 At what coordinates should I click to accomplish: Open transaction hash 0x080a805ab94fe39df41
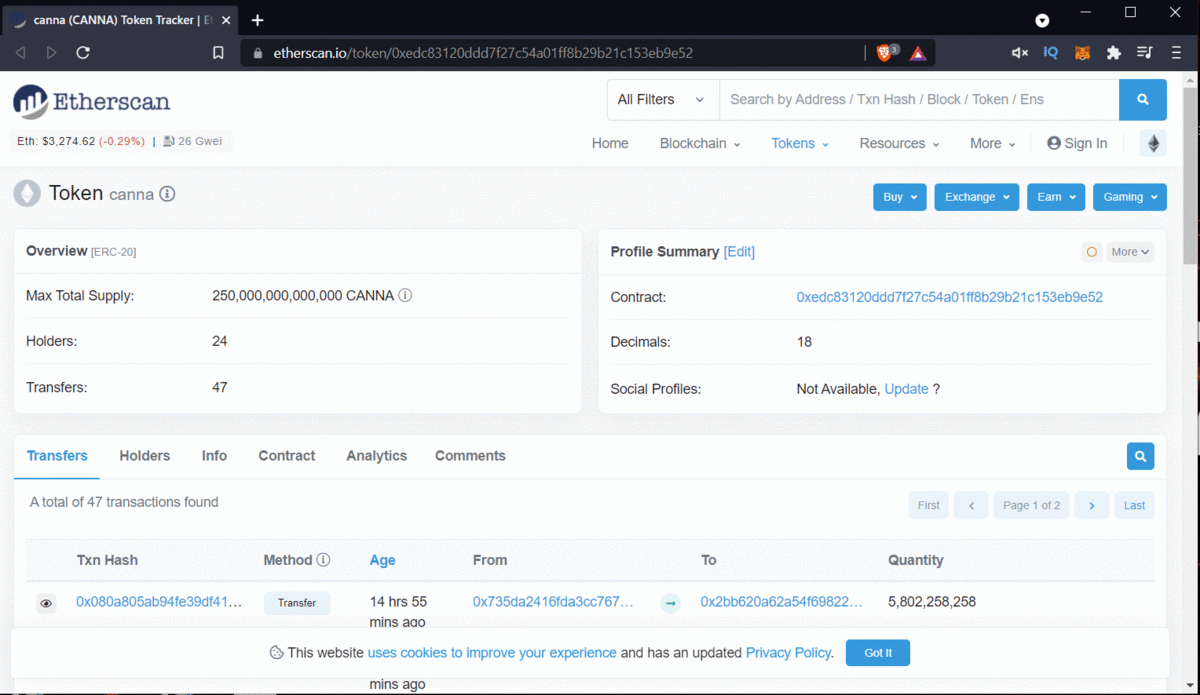coord(159,602)
